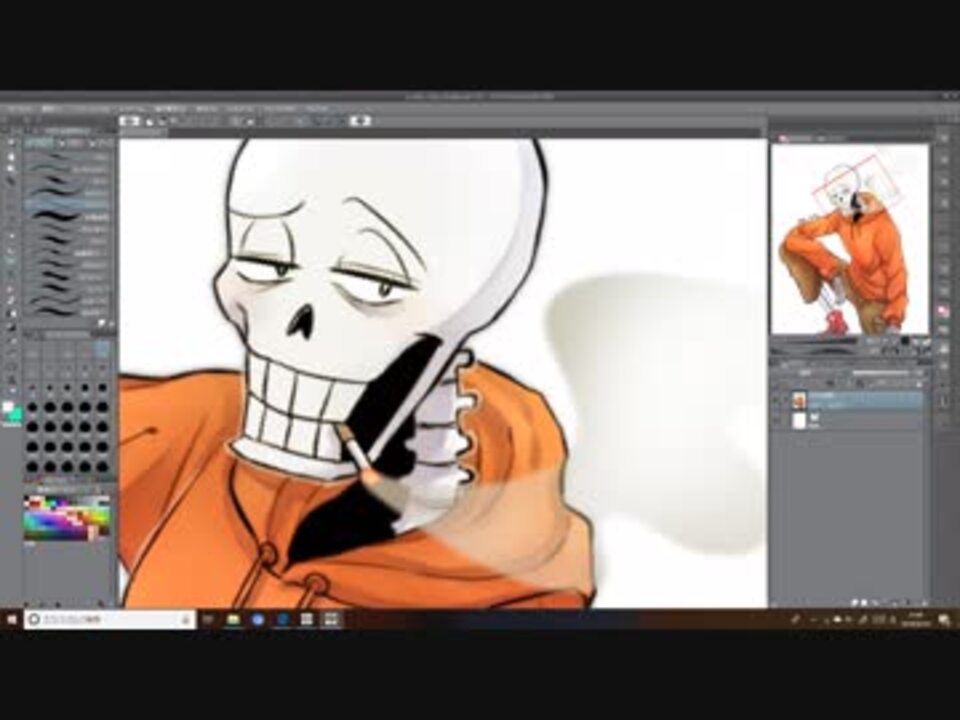960x720 pixels.
Task: Select the Operation tool in tool palette
Action: 11,168
